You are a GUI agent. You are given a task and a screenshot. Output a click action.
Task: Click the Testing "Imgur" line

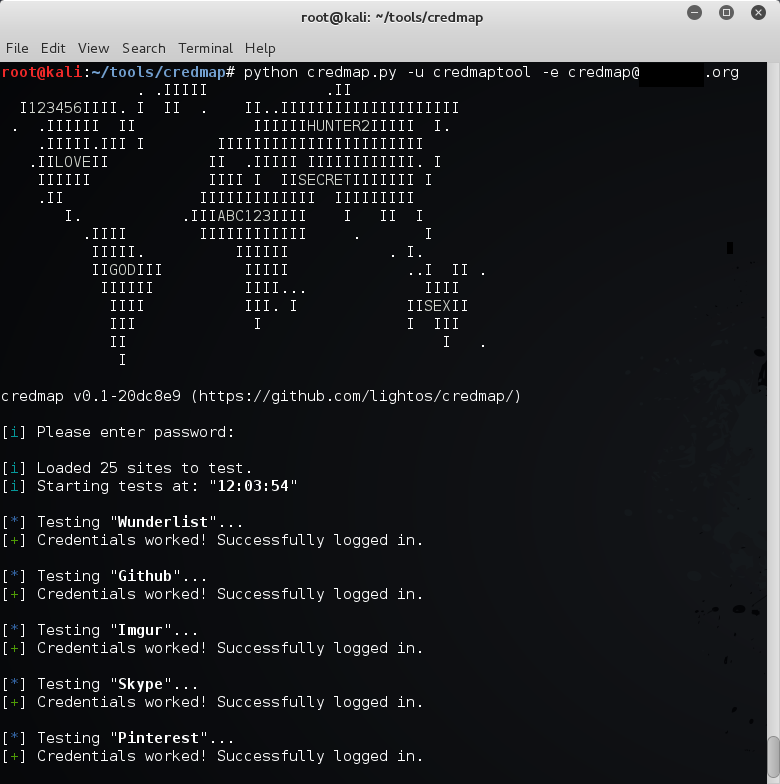click(100, 630)
